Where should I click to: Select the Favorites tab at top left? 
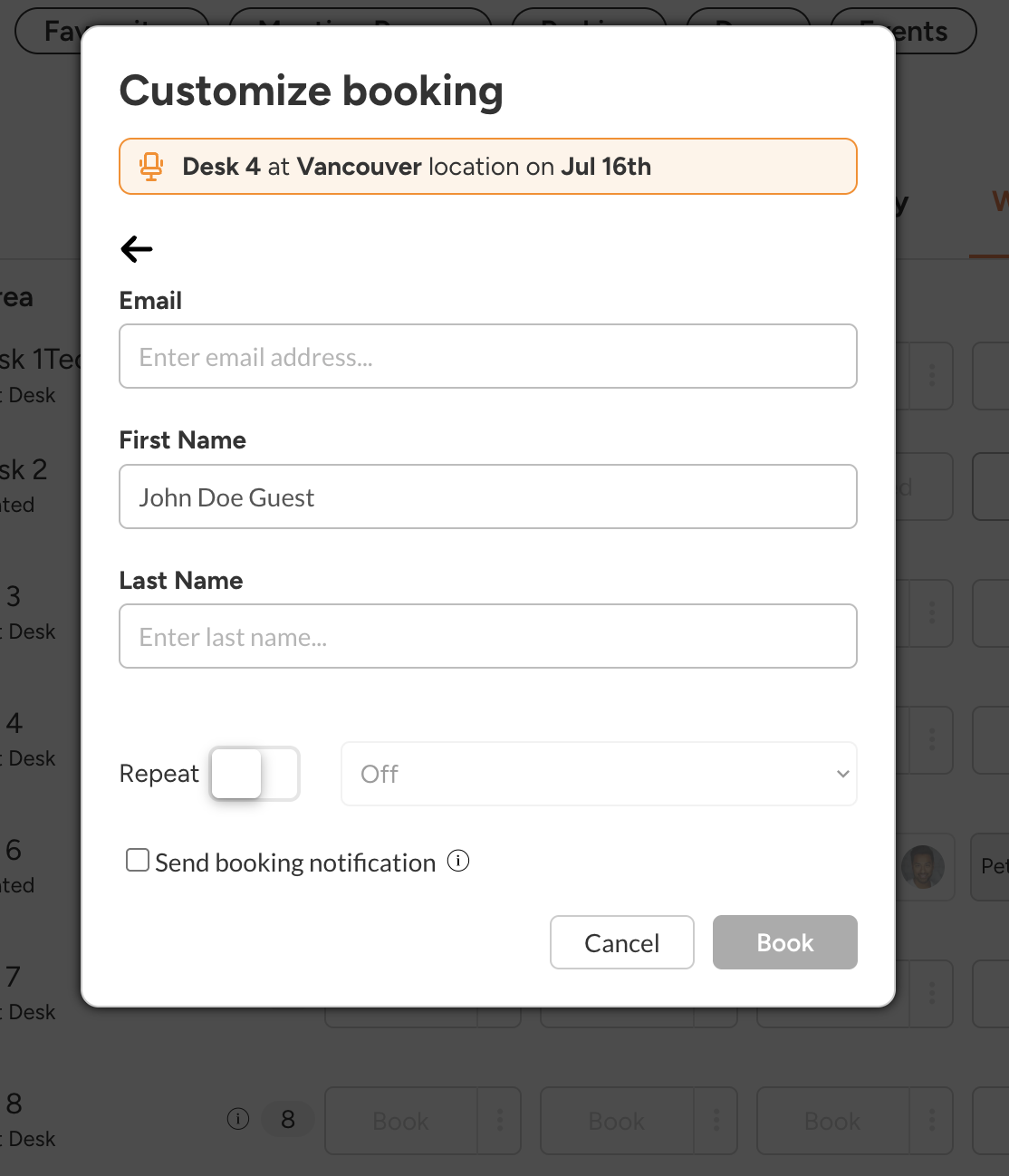coord(54,31)
